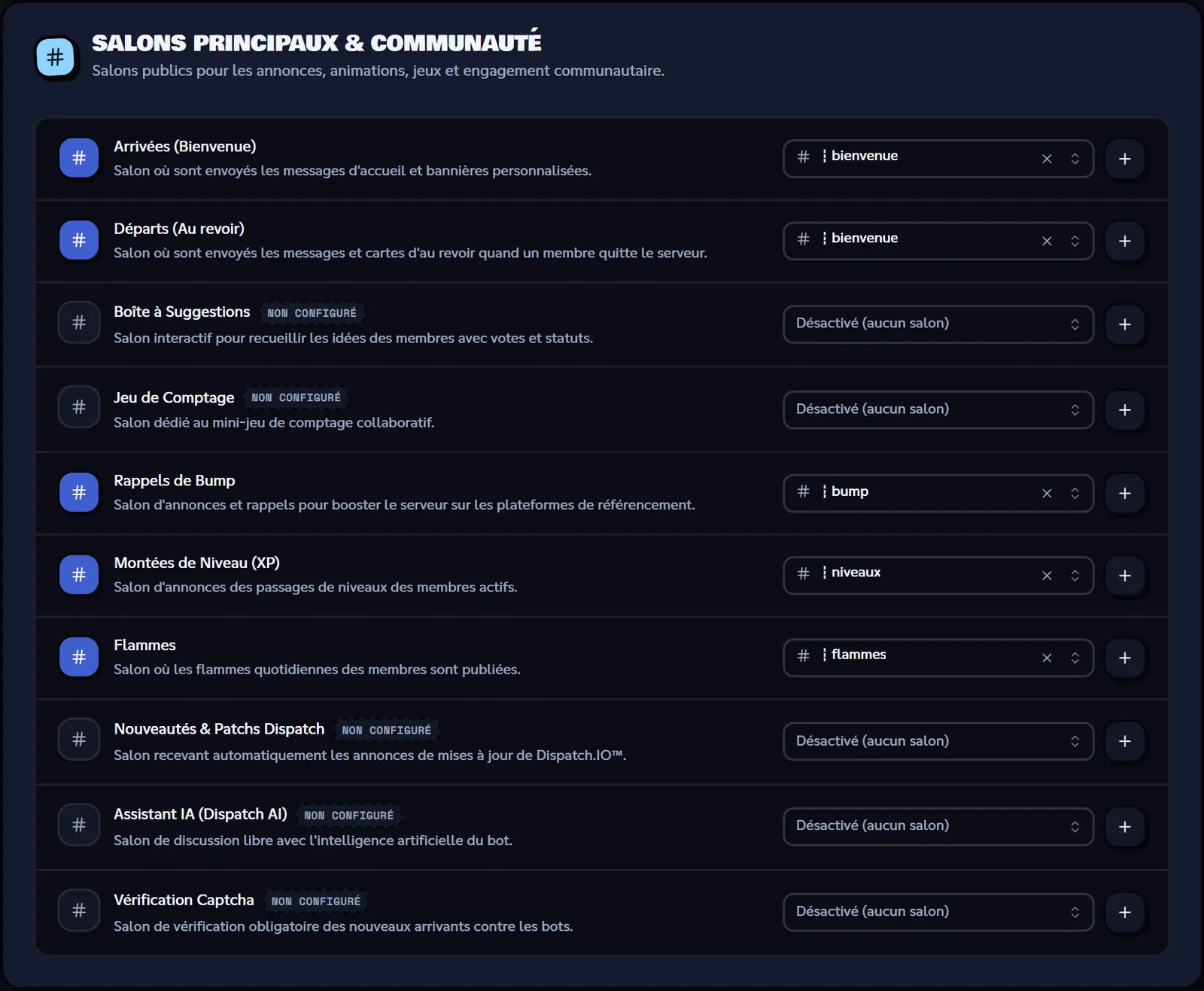
Task: Click the plus button for Départs (Au revoir)
Action: [1125, 241]
